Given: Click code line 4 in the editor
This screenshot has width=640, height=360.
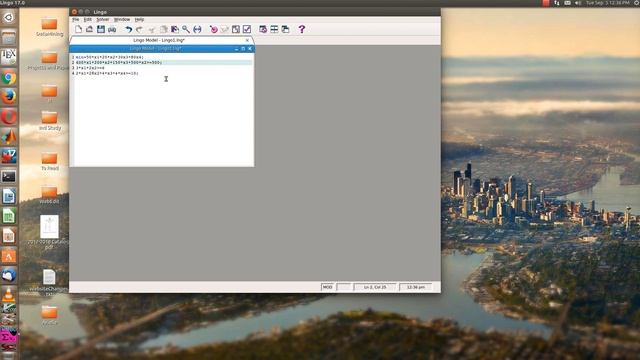Looking at the screenshot, I should [x=107, y=73].
